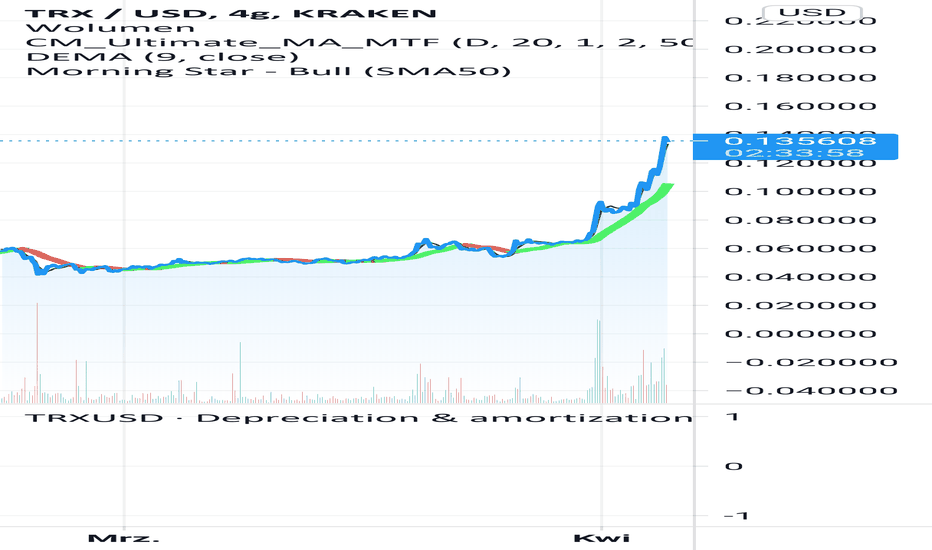Click the 0.100000 price axis label
The image size is (932, 550).
coord(800,191)
